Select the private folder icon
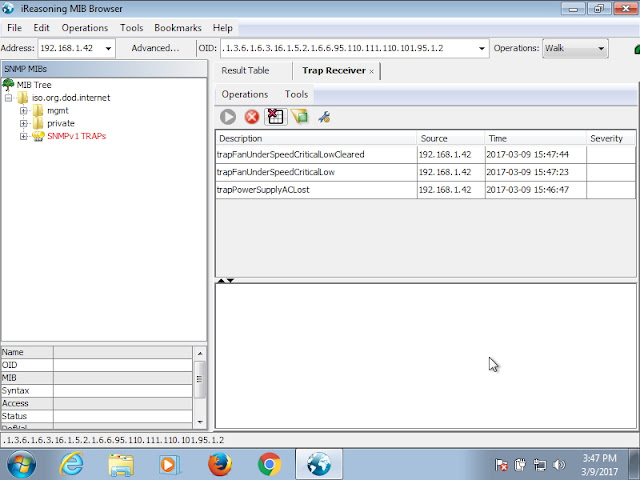Image resolution: width=640 pixels, height=480 pixels. (x=38, y=123)
